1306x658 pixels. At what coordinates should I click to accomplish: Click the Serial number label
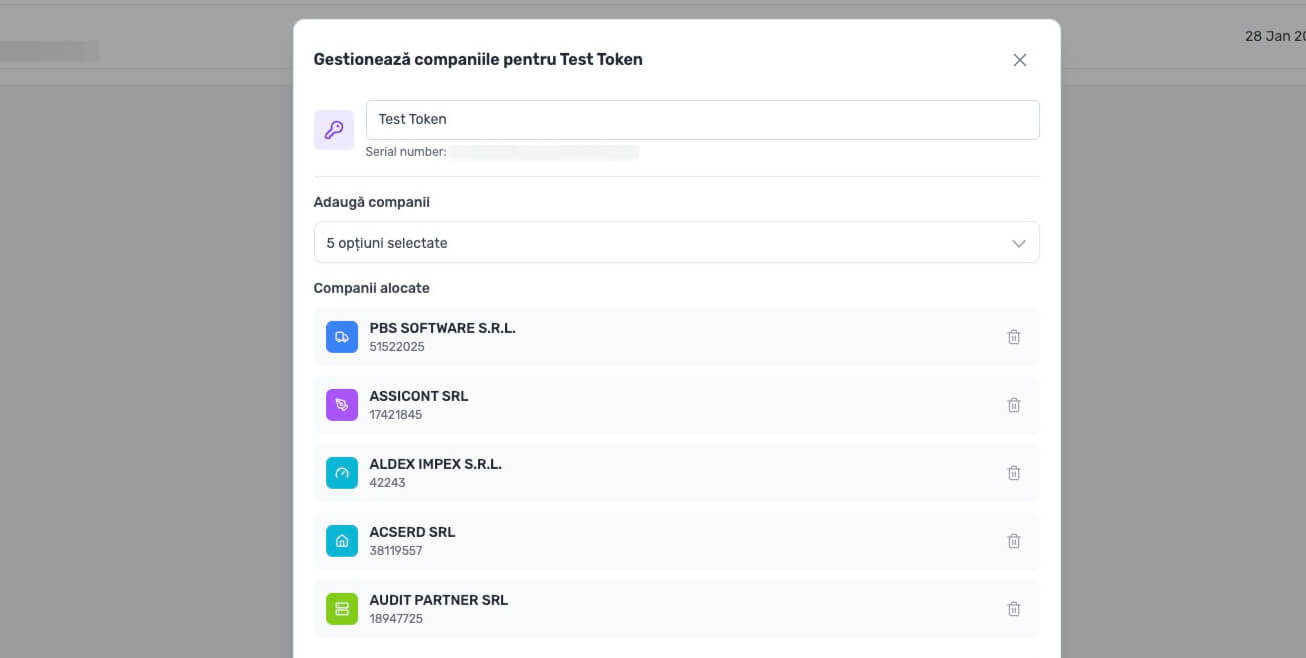pos(406,152)
